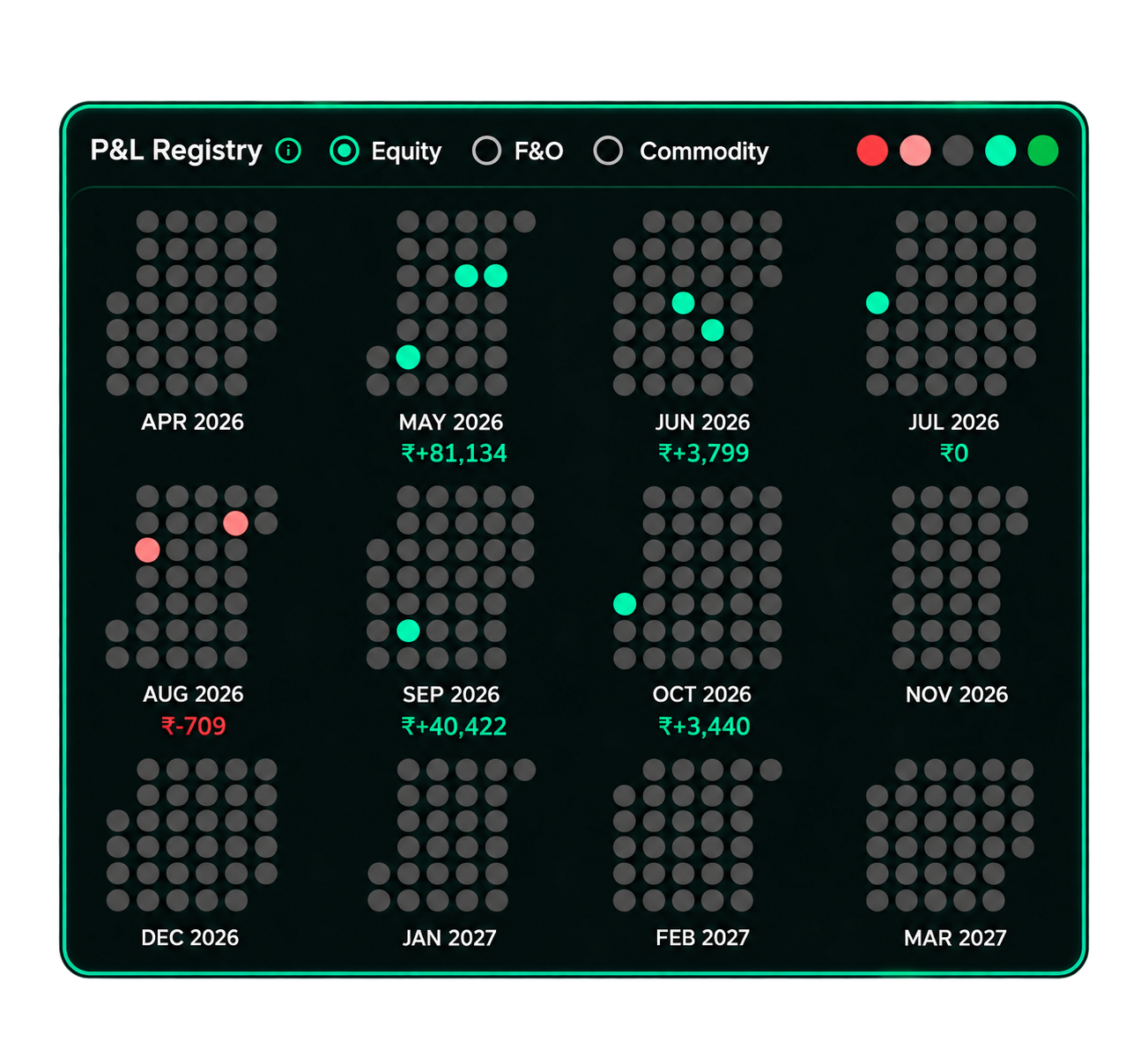Click the DEC 2026 month label

click(x=190, y=937)
